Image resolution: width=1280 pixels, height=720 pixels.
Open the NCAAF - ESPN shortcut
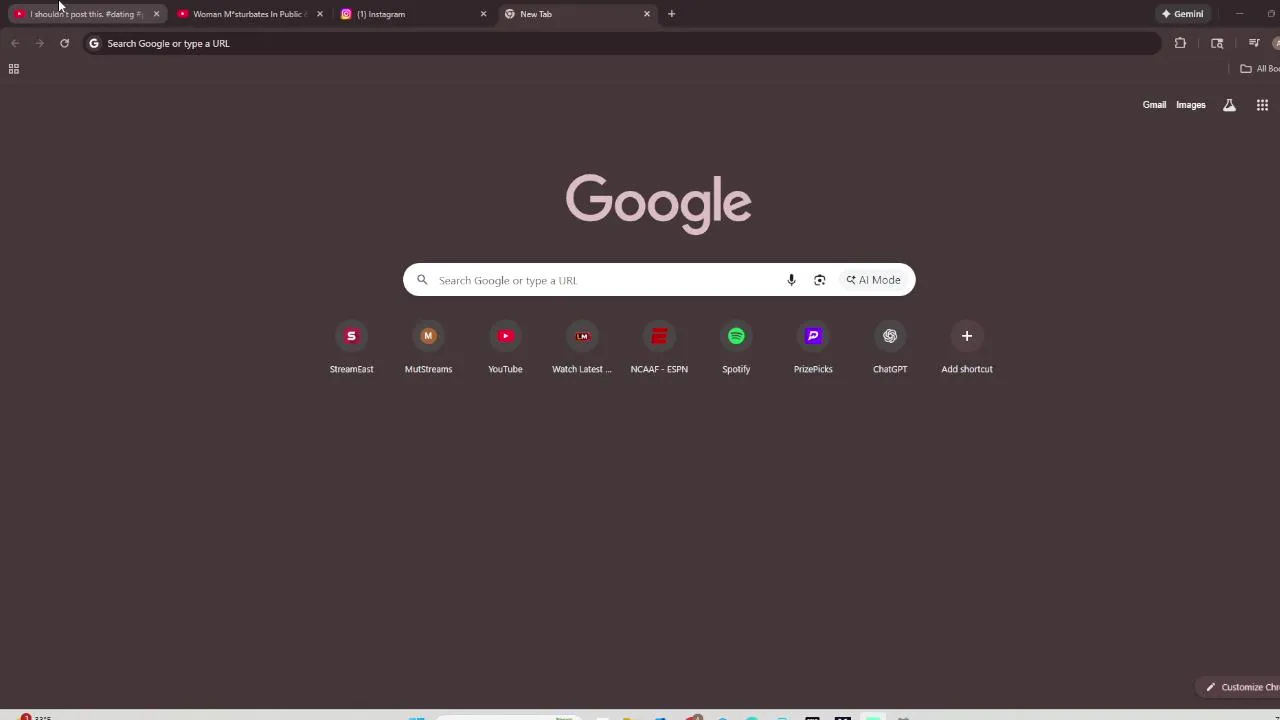659,348
